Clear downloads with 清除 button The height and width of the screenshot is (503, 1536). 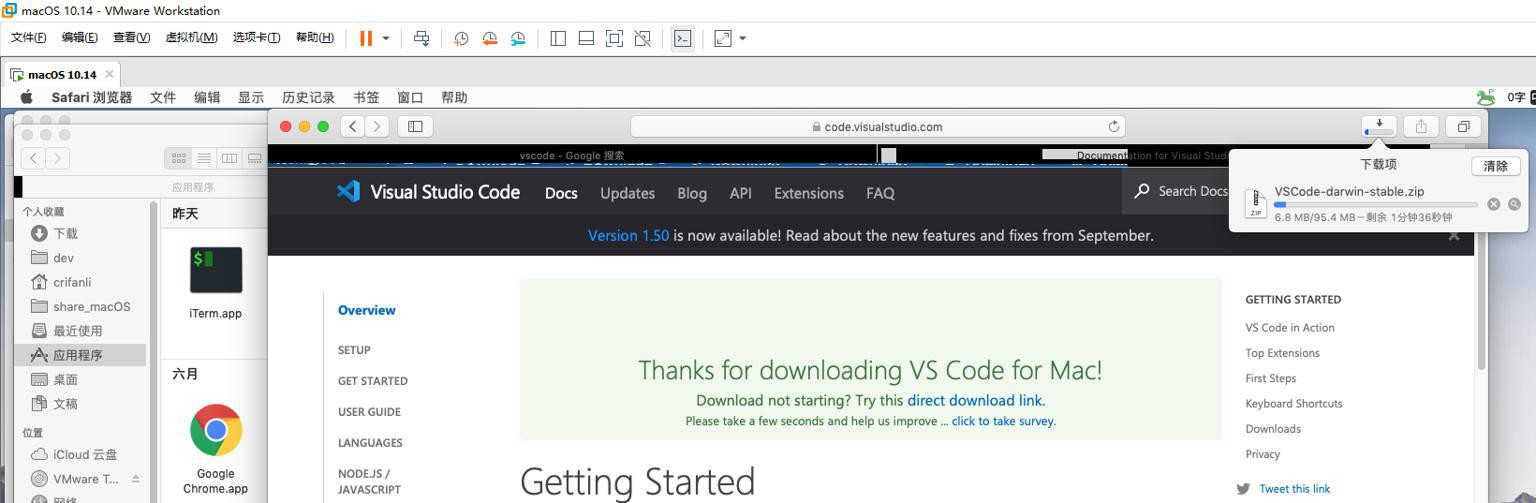[1496, 166]
